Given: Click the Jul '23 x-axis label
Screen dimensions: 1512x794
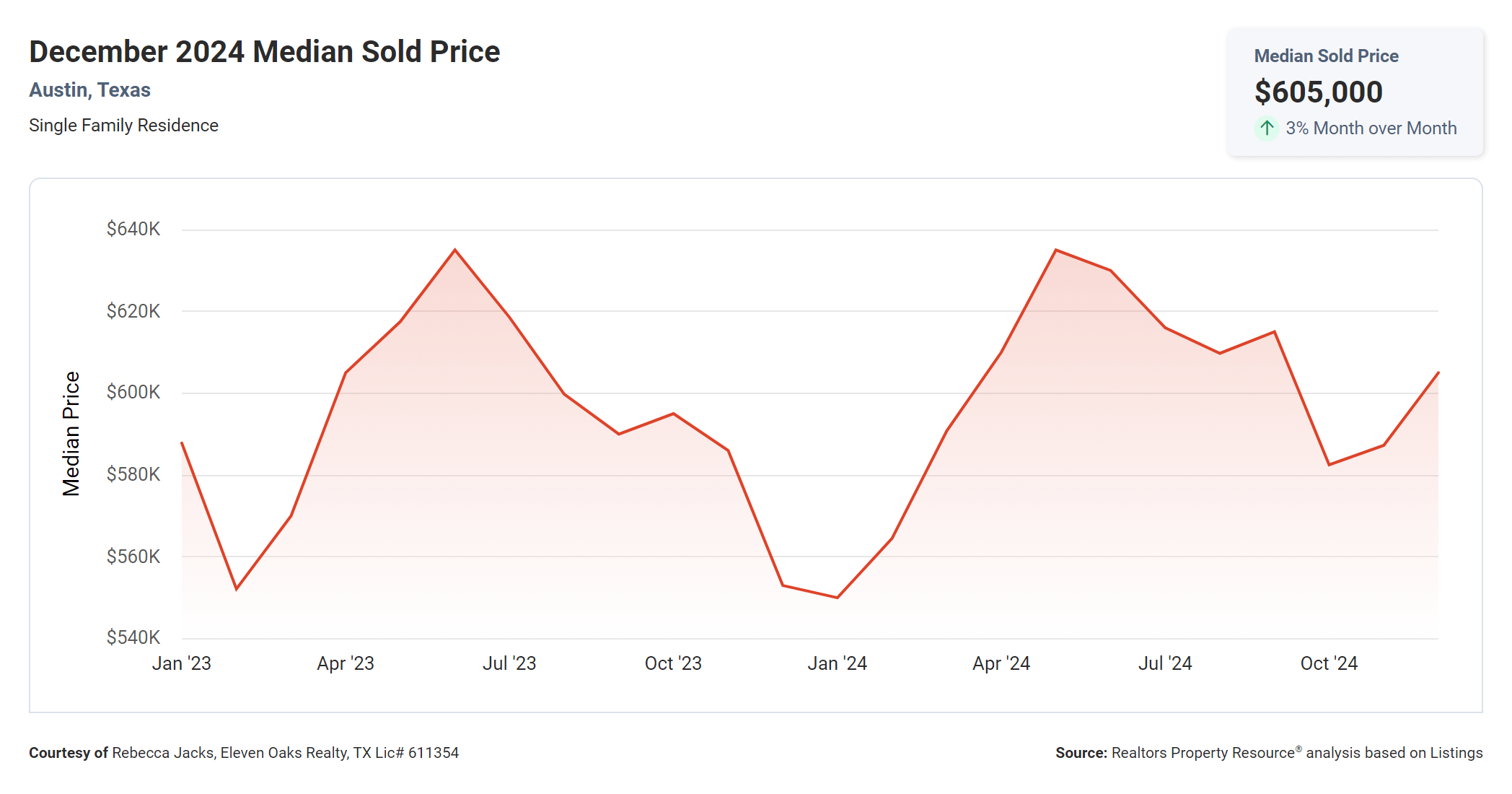Looking at the screenshot, I should click(x=509, y=663).
